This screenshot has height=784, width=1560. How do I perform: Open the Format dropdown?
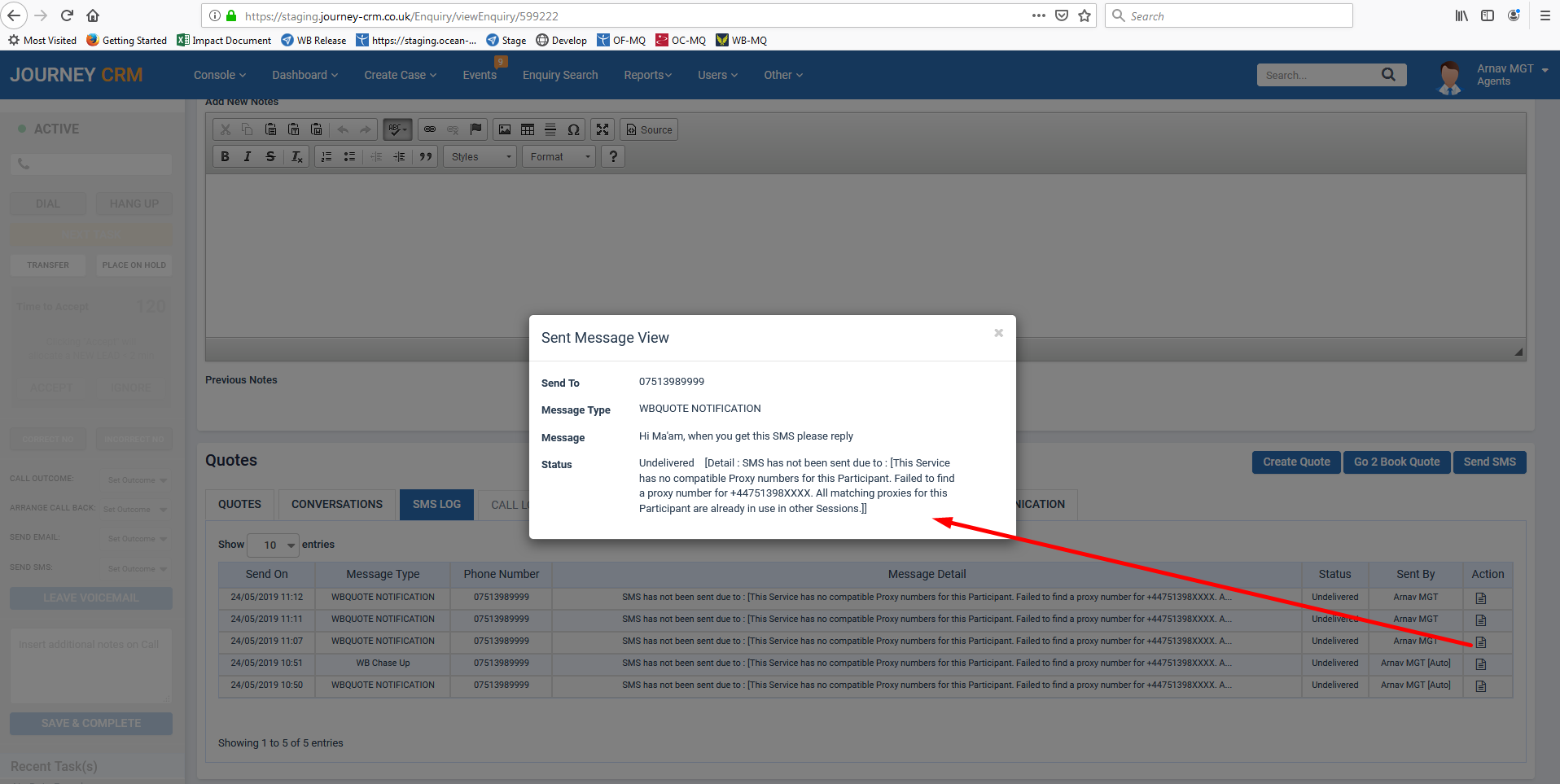(560, 156)
